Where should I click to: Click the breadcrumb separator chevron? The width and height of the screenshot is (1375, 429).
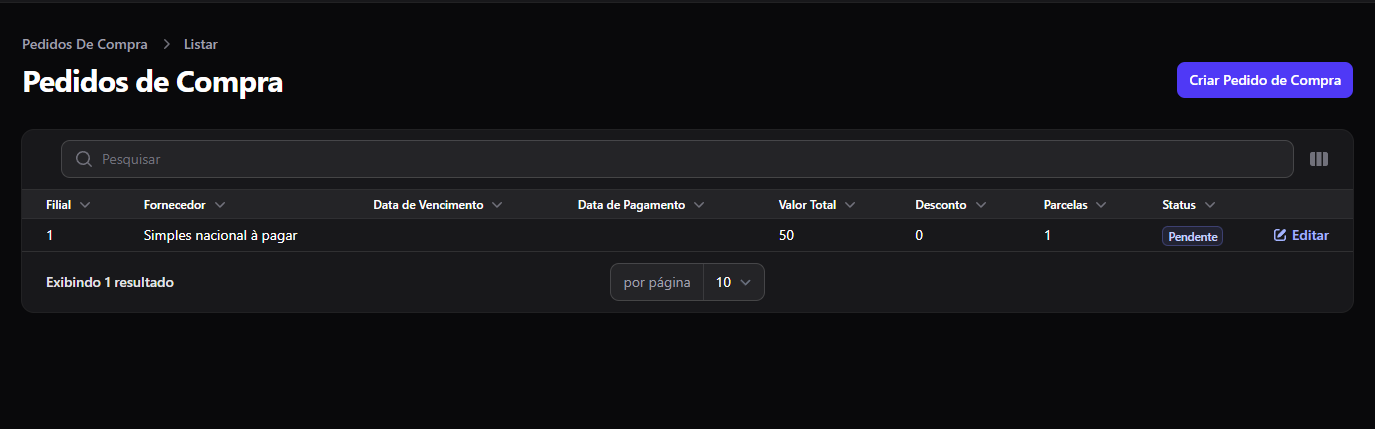[x=166, y=44]
